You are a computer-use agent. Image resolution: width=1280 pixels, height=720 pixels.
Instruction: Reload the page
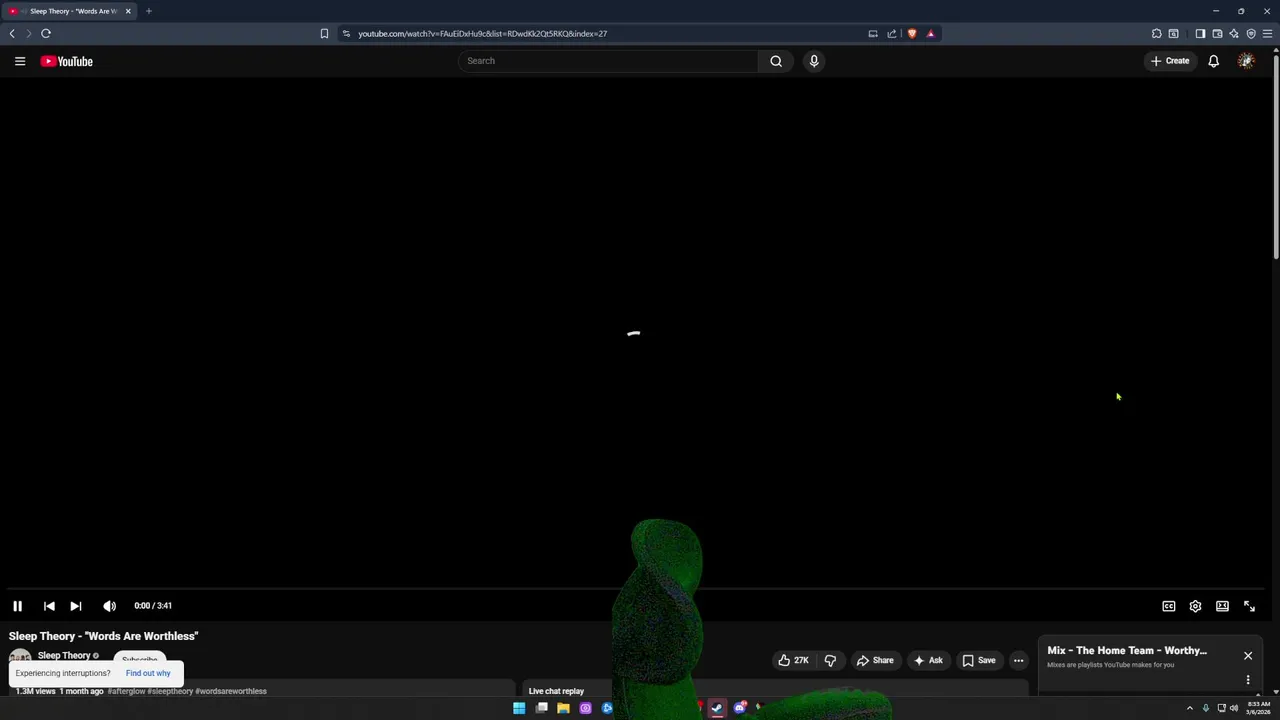coord(46,33)
